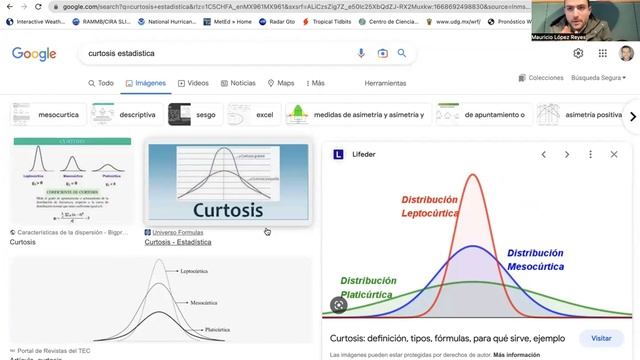Viewport: 640px width, 360px height.
Task: Select the mesocurtica suggestion chip
Action: pyautogui.click(x=48, y=115)
